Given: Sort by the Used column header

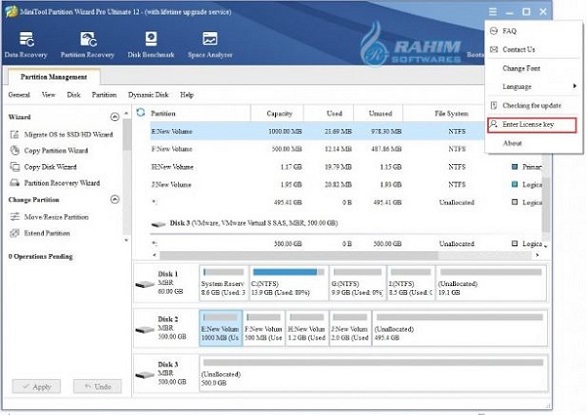Looking at the screenshot, I should pyautogui.click(x=334, y=113).
